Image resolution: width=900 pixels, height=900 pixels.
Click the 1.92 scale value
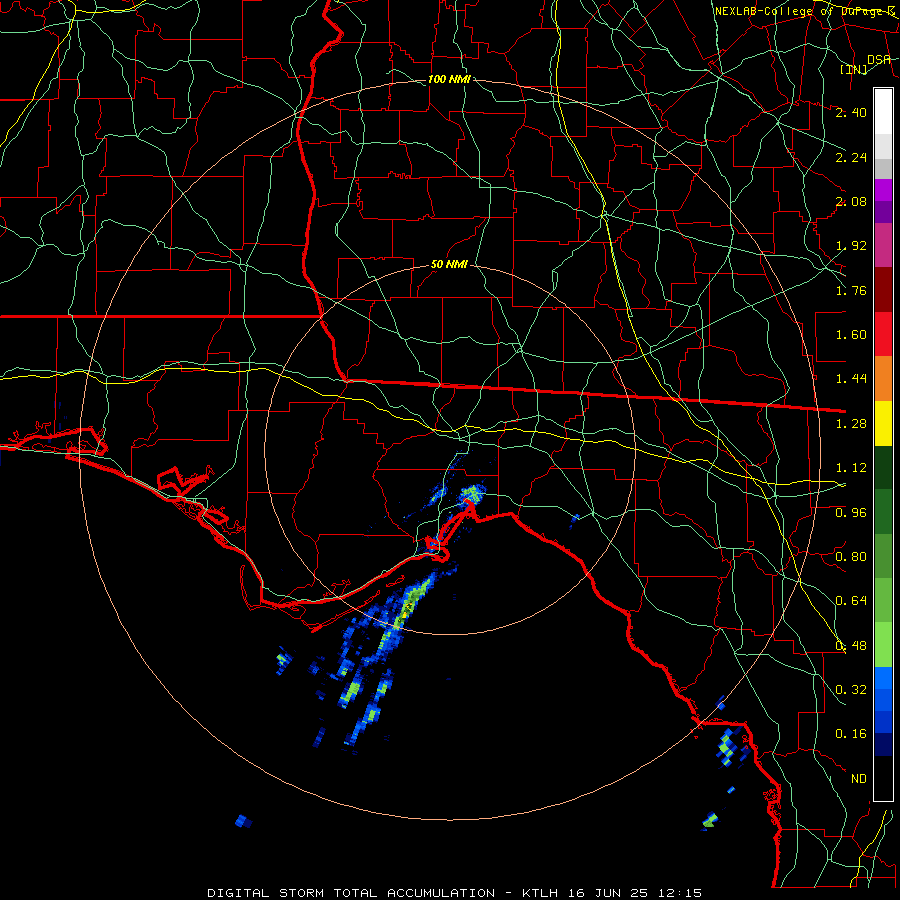851,246
